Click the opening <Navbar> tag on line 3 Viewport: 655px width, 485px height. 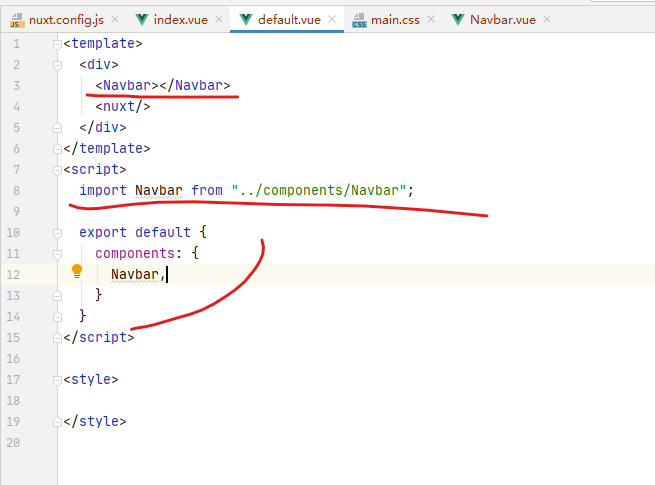[x=127, y=86]
